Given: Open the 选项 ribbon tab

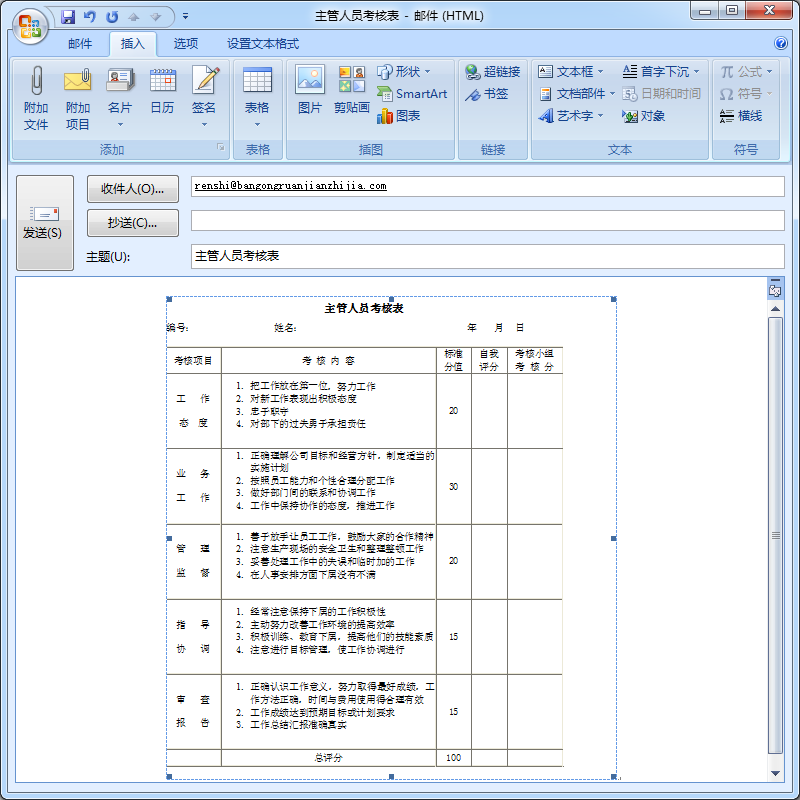Looking at the screenshot, I should [186, 44].
